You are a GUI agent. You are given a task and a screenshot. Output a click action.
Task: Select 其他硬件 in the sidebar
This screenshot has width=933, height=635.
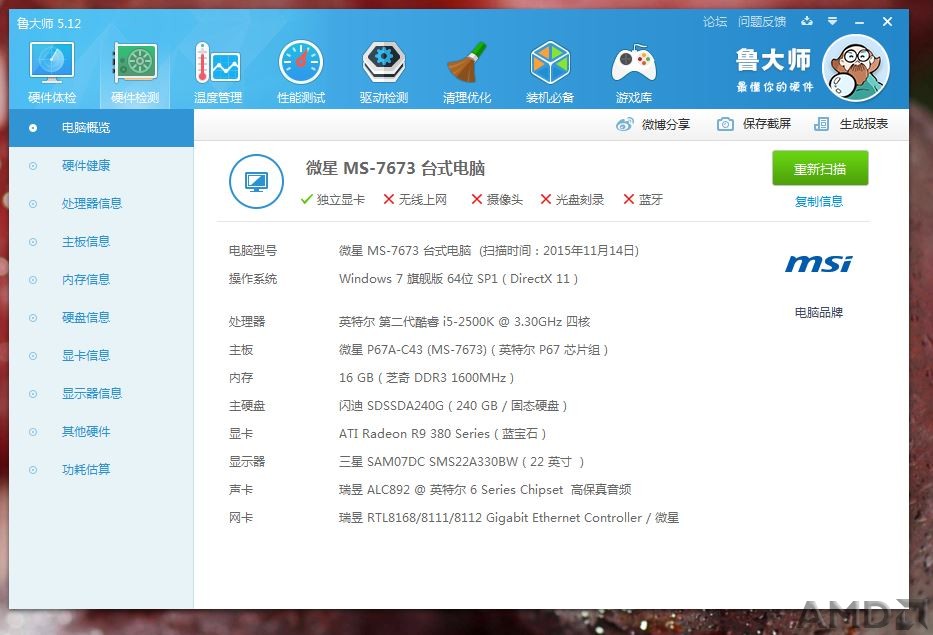(101, 431)
